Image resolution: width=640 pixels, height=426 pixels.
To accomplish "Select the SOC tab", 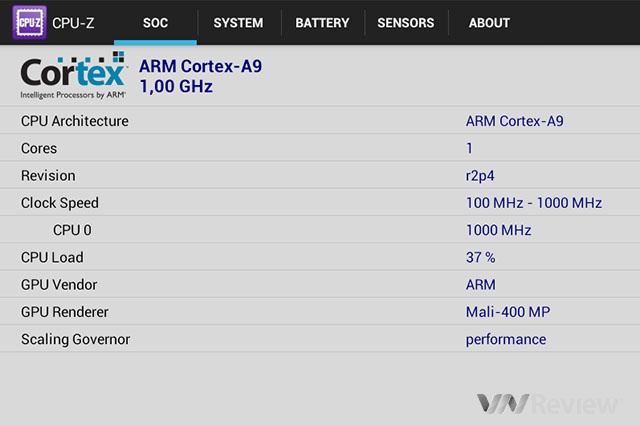I will pos(155,22).
